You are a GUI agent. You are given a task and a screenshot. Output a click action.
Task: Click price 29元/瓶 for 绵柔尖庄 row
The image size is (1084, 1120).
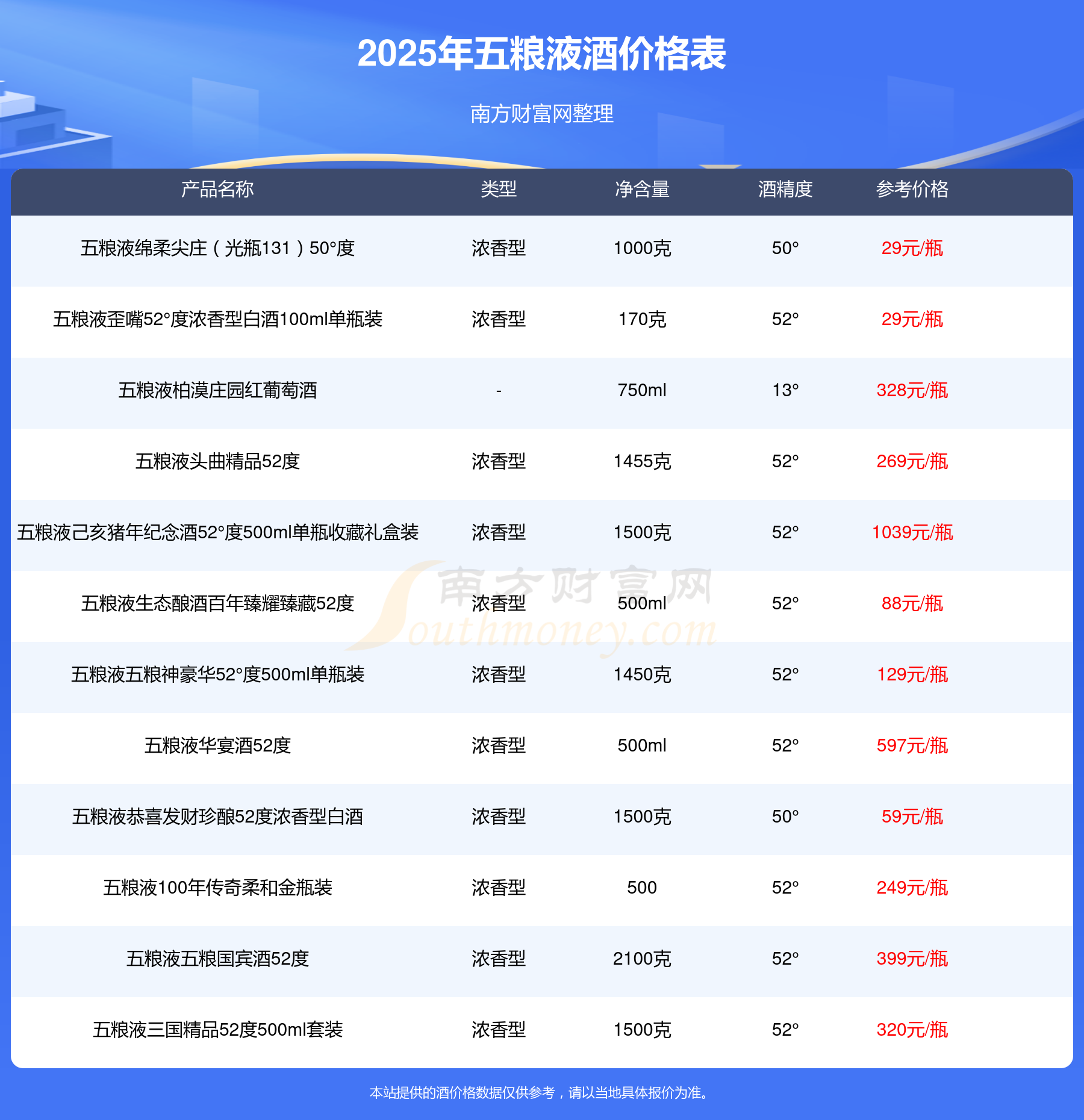(912, 248)
